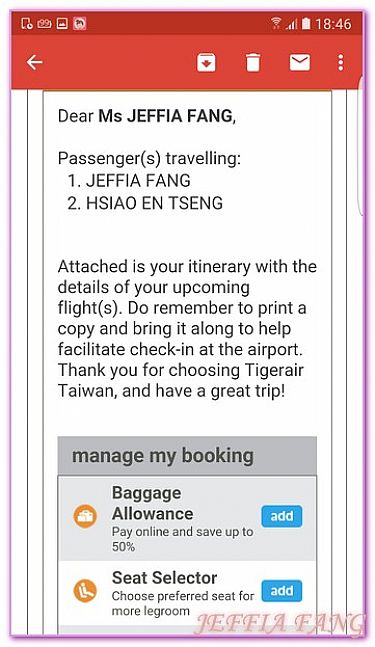
Task: Add Baggage Allowance with the add button
Action: point(282,516)
